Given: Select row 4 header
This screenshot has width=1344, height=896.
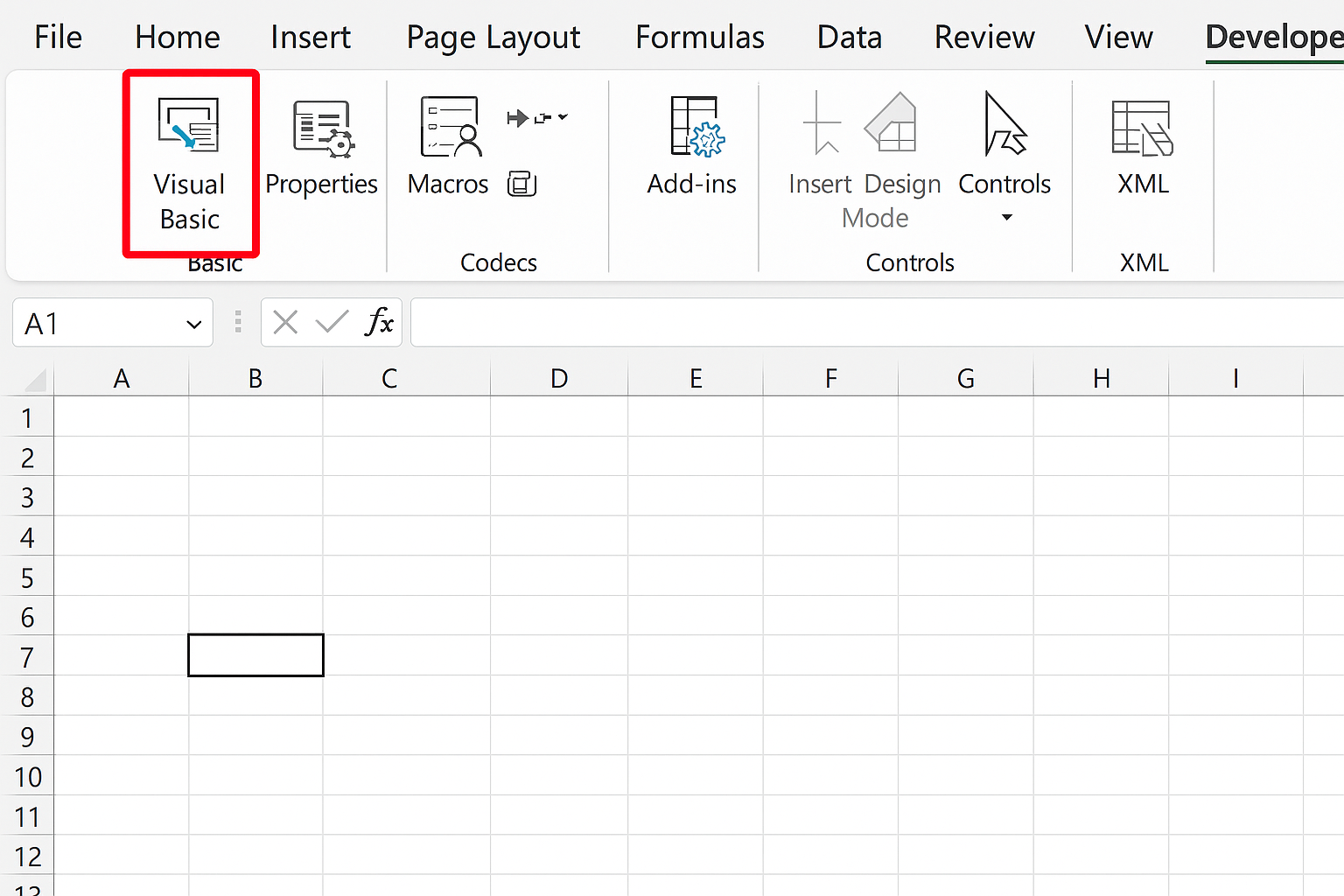Looking at the screenshot, I should [28, 537].
